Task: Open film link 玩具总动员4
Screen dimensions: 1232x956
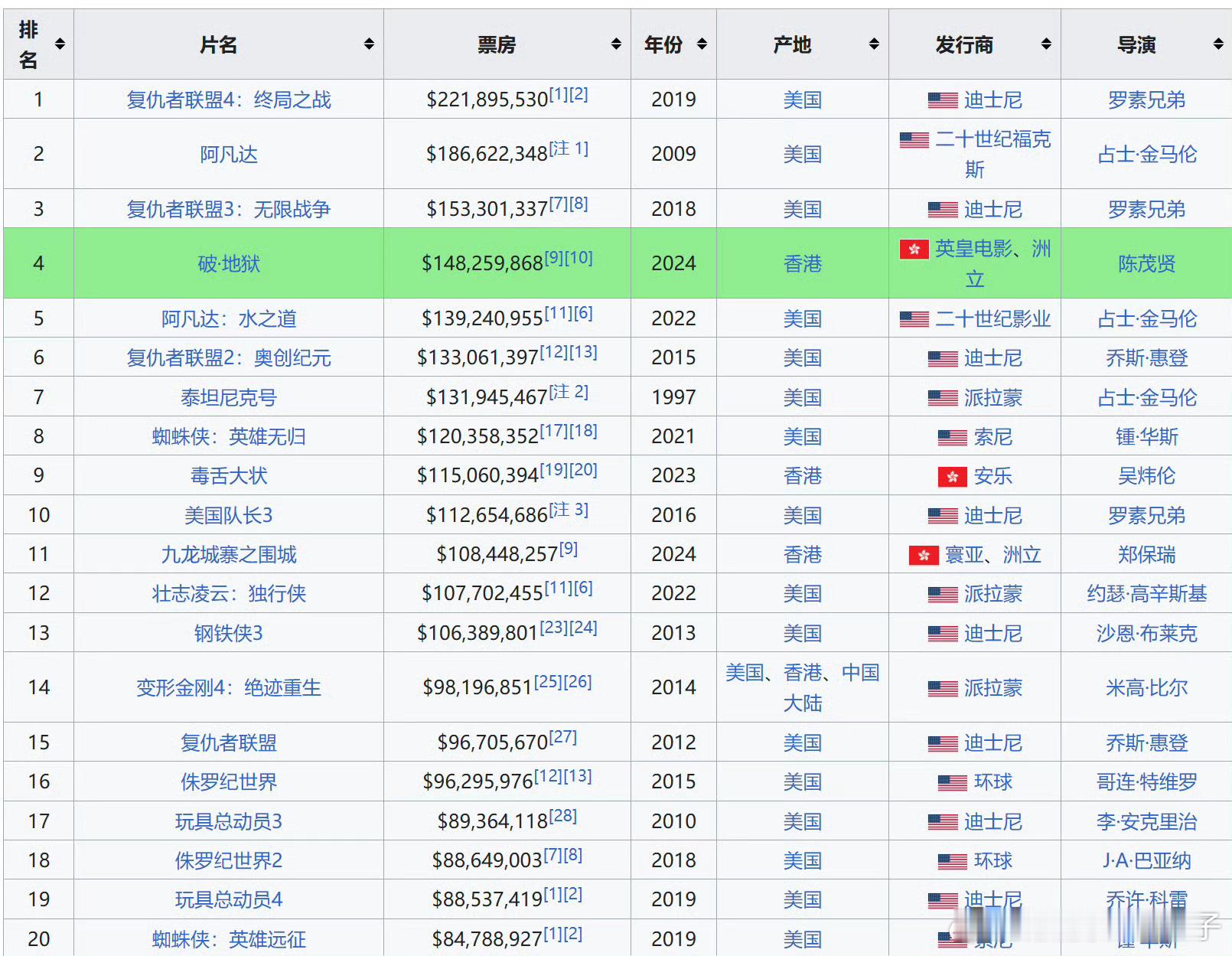Action: [229, 899]
